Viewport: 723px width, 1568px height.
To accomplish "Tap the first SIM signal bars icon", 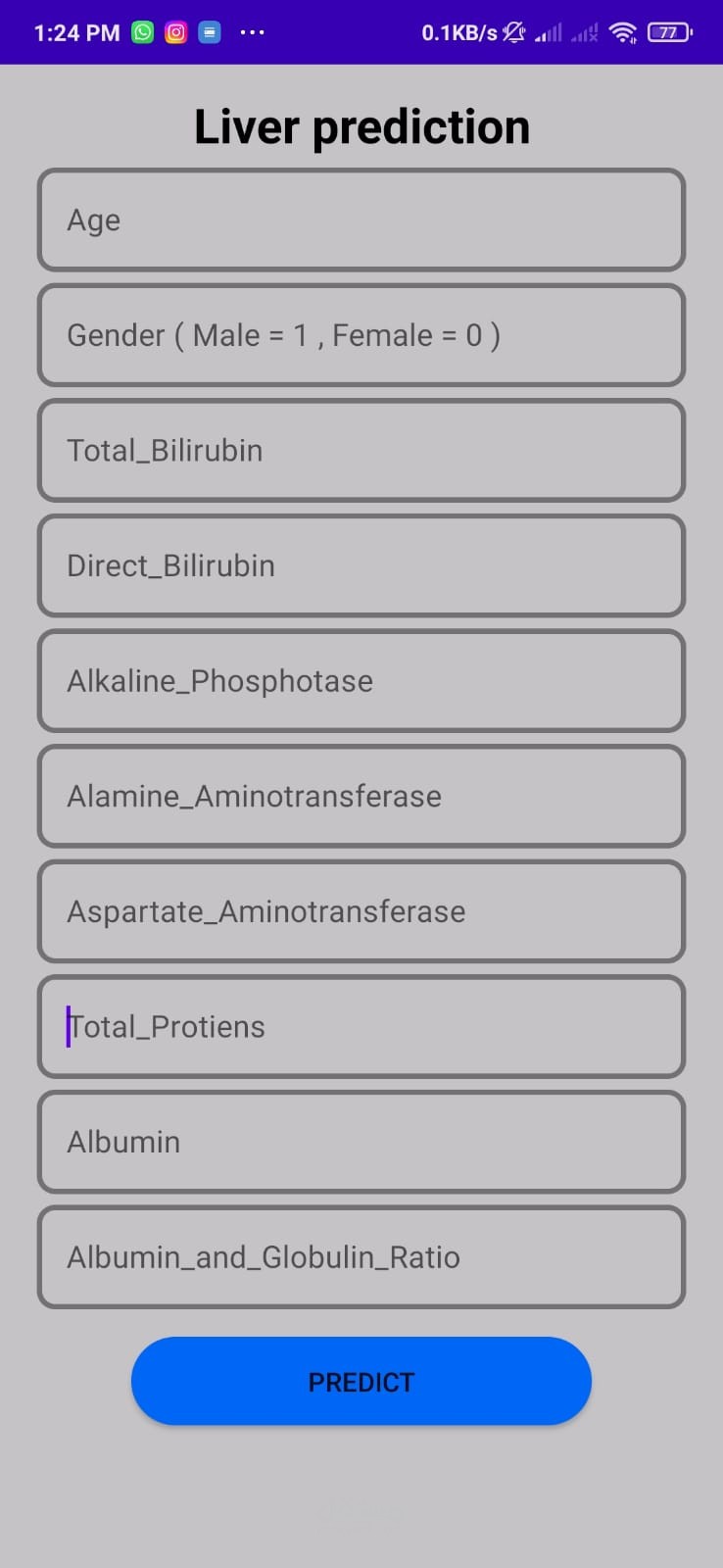I will click(x=549, y=33).
